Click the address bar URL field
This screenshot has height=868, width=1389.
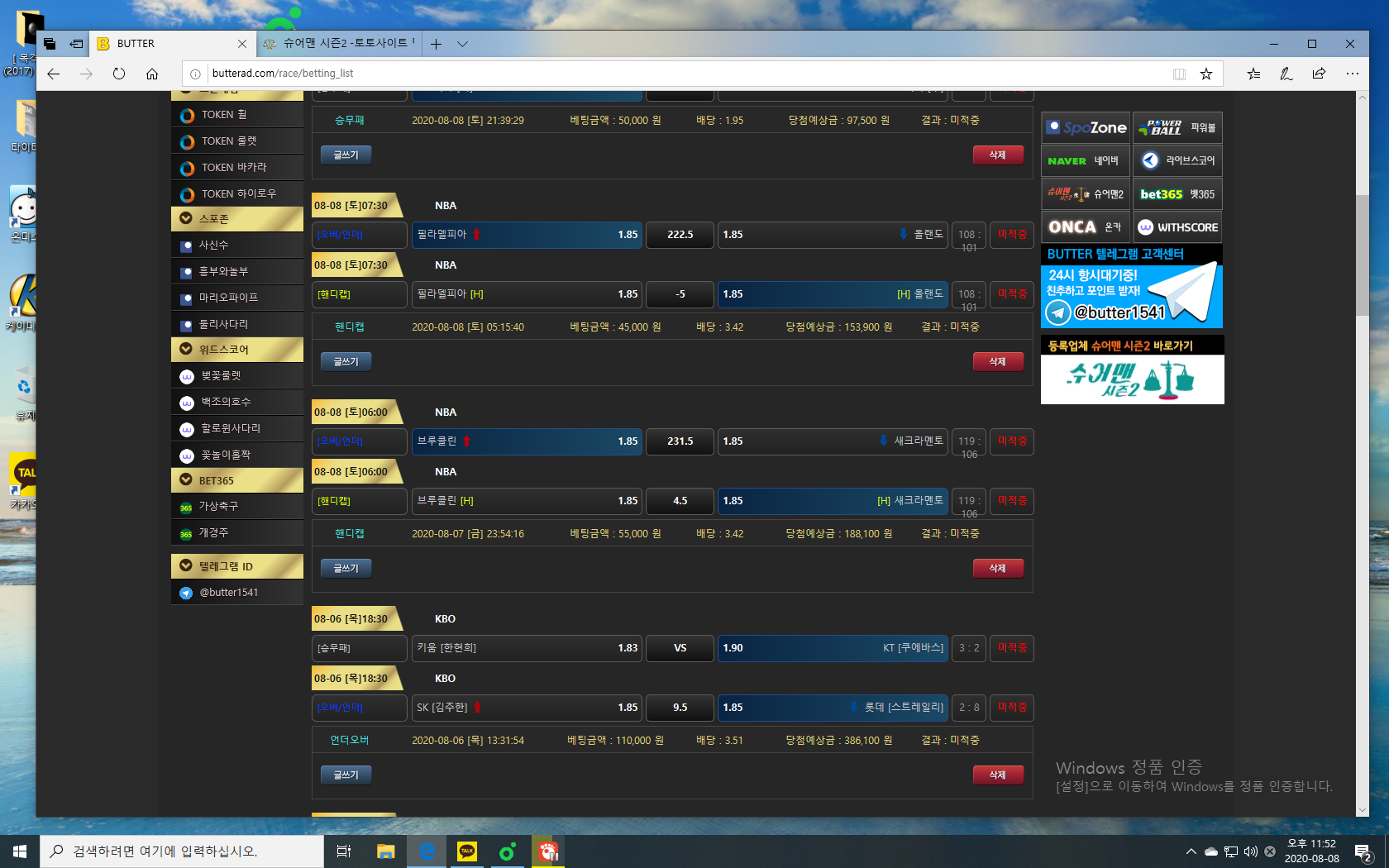[x=661, y=74]
